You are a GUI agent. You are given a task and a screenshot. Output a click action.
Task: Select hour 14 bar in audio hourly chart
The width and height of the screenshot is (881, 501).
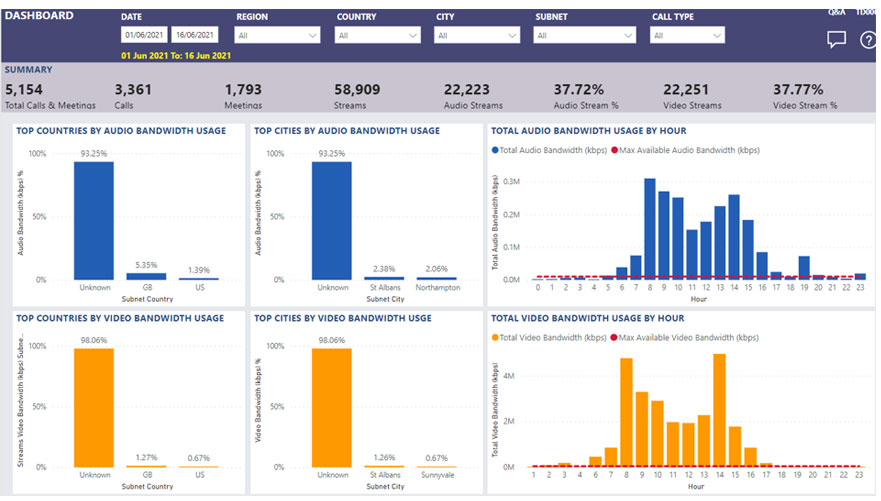pos(734,237)
